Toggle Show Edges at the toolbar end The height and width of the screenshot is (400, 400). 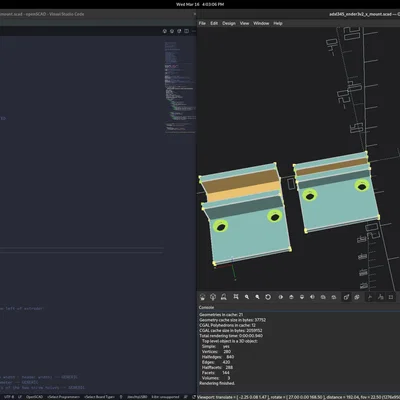coord(391,297)
